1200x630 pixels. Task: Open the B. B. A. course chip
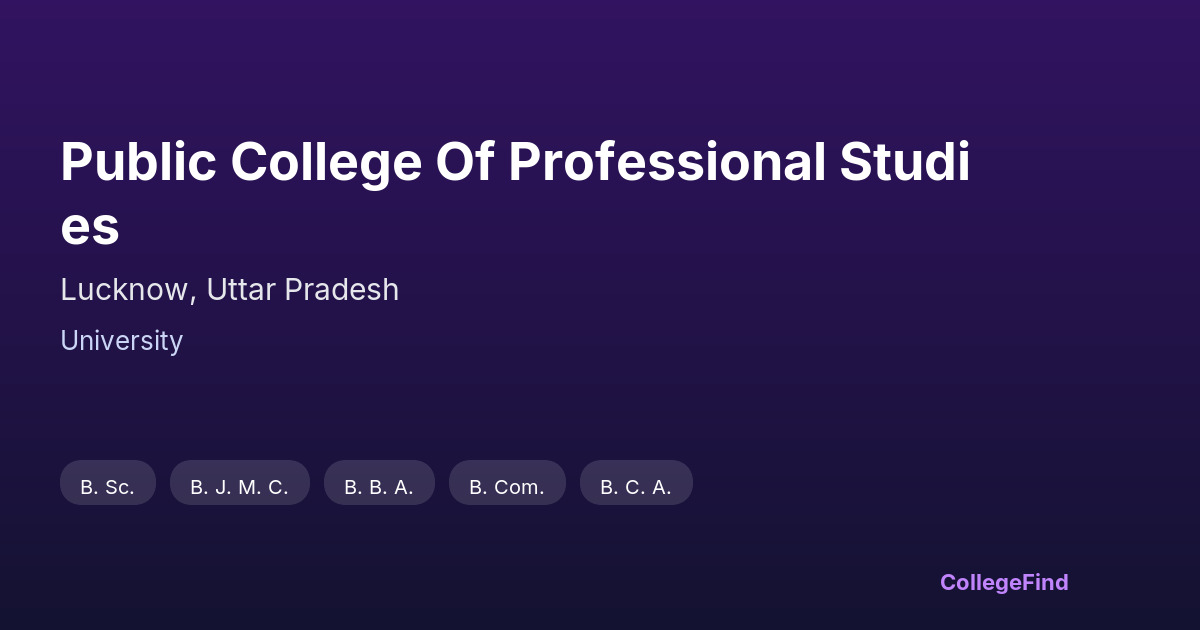pos(379,487)
